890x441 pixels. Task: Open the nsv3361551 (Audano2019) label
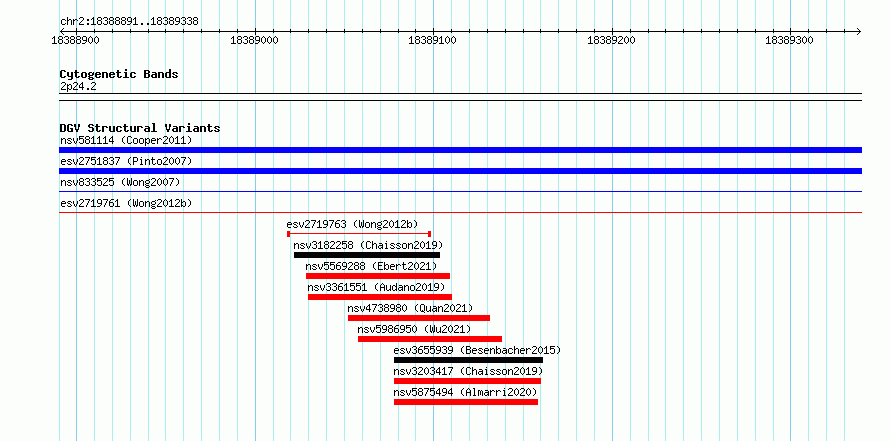coord(376,287)
